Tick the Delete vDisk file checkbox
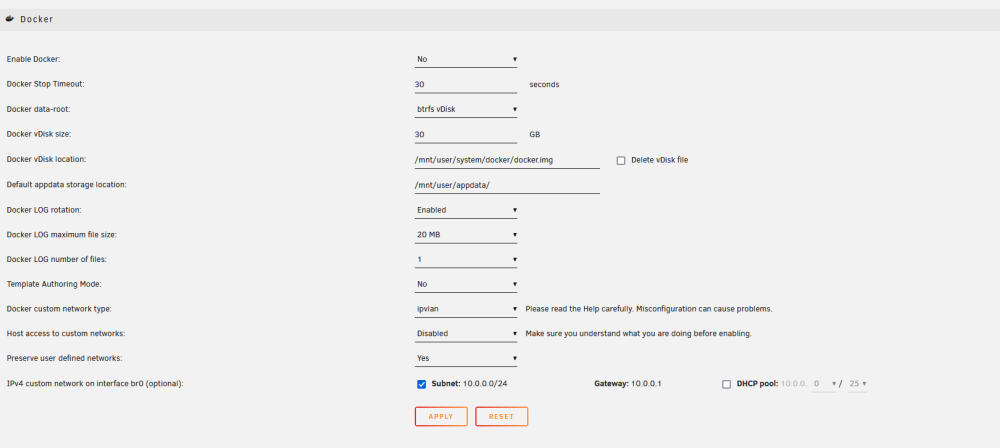Screen dimensions: 1000x448 [x=621, y=161]
